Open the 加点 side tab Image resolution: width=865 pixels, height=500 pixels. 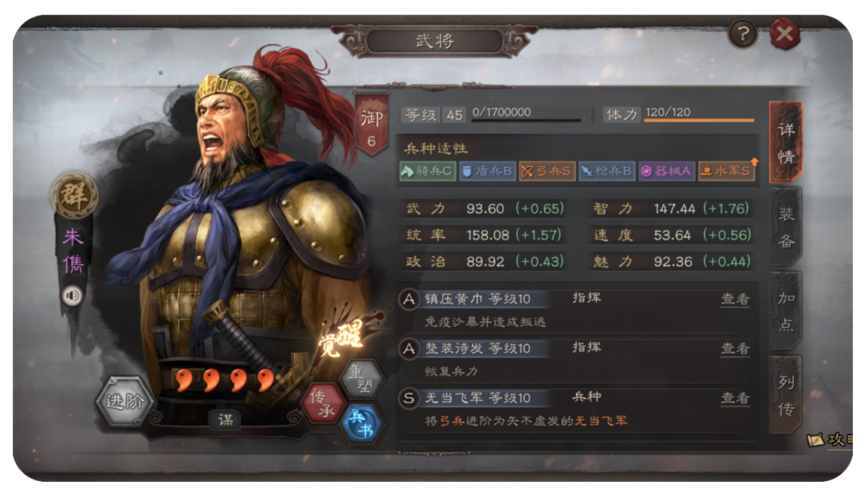(x=786, y=311)
